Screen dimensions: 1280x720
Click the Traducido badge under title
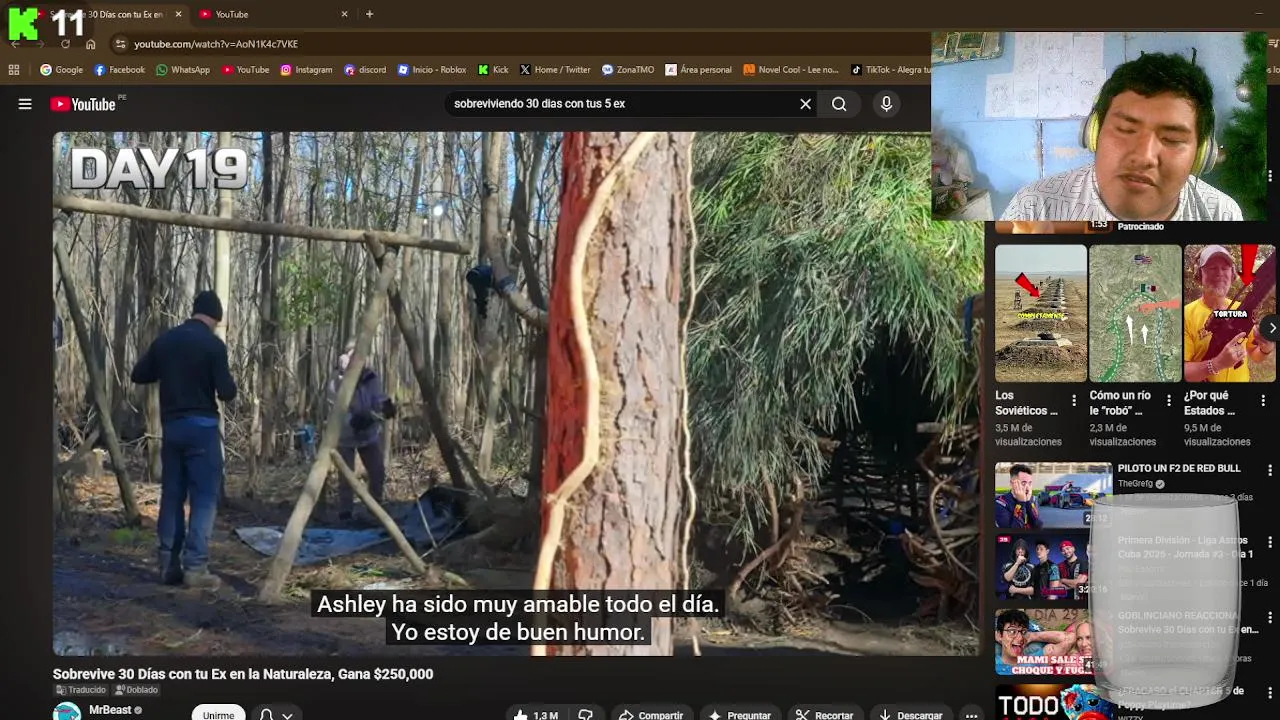pyautogui.click(x=81, y=690)
